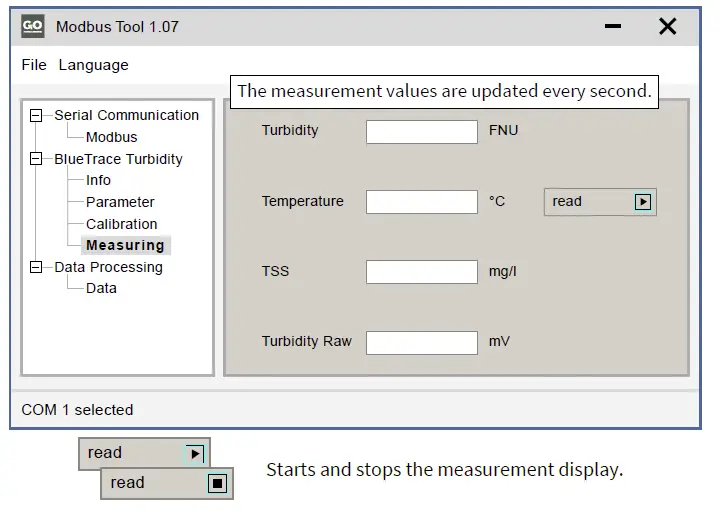The width and height of the screenshot is (722, 511).
Task: Click the Temperature label
Action: click(303, 201)
